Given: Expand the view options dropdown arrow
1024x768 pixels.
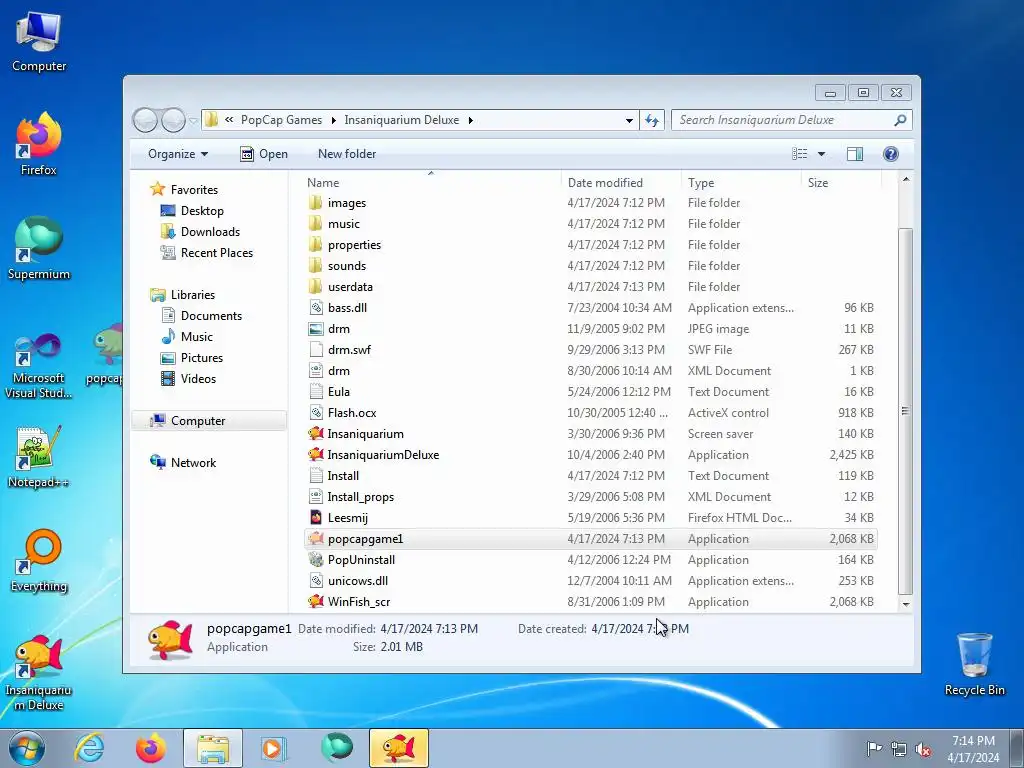Looking at the screenshot, I should click(822, 153).
